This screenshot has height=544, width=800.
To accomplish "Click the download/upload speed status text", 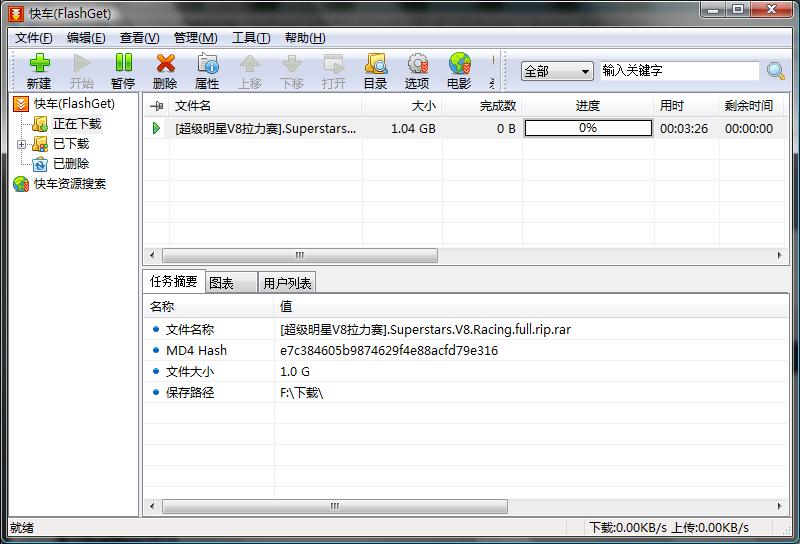I will 669,528.
